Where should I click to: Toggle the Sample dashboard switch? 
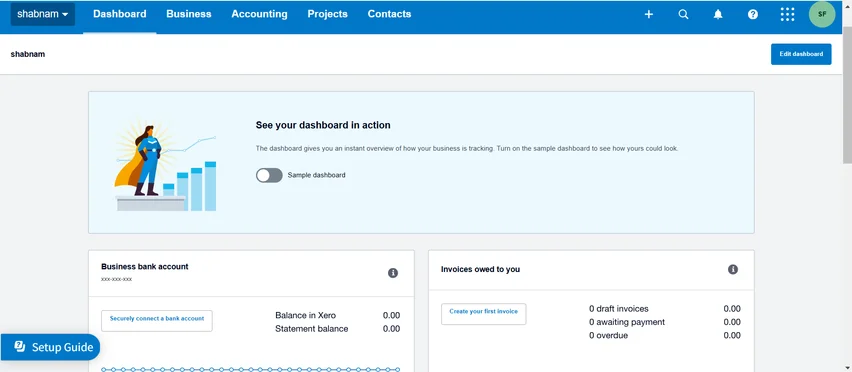tap(269, 175)
